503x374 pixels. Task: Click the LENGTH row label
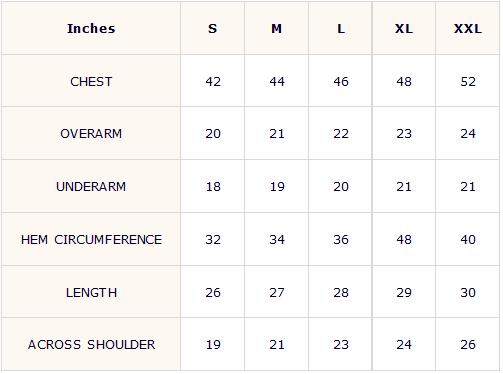pyautogui.click(x=91, y=293)
